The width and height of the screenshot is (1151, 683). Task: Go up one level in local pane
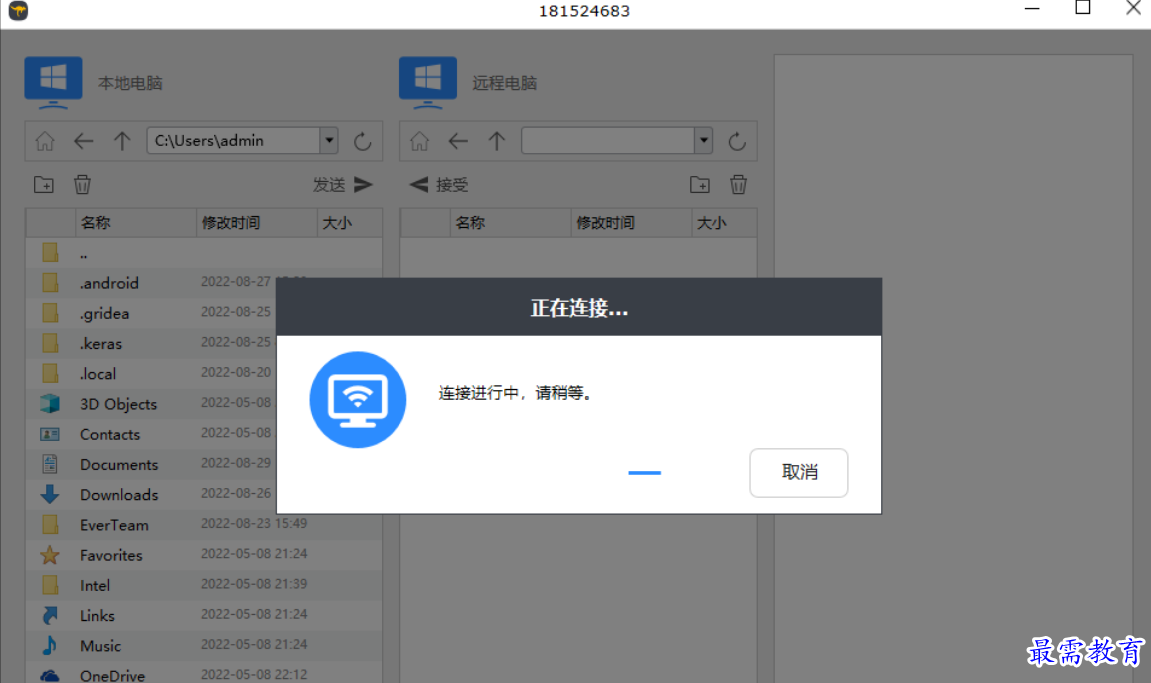[122, 141]
